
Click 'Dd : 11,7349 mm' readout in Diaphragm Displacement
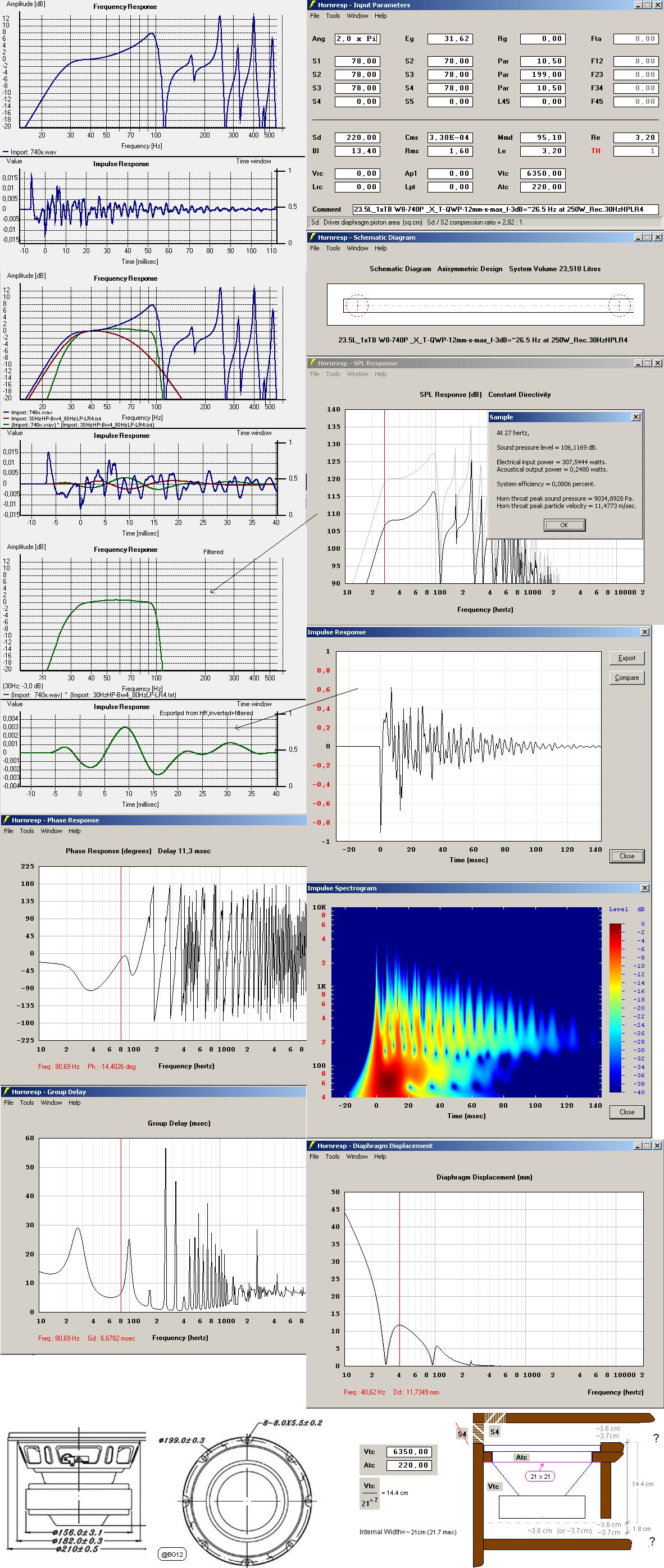click(416, 1392)
